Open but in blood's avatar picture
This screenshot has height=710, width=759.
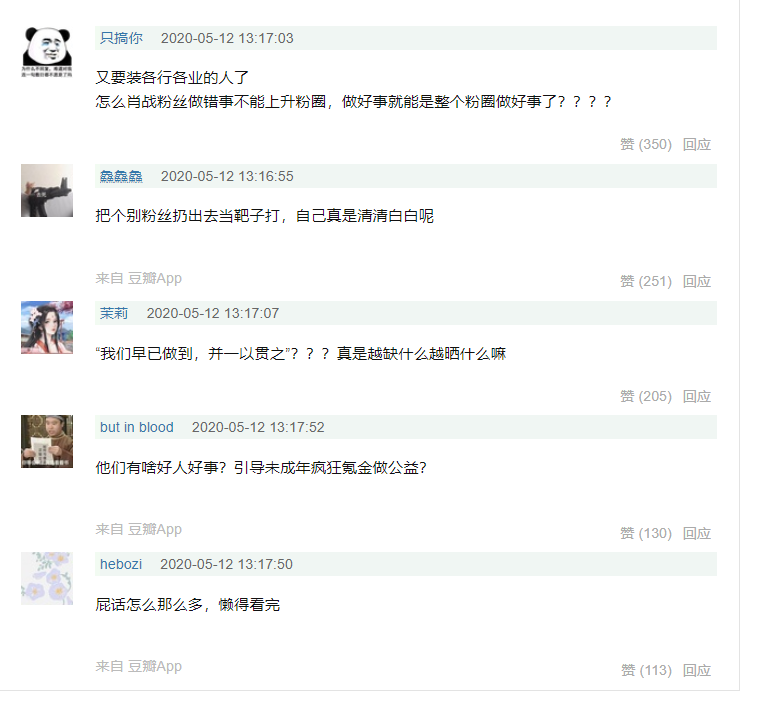click(x=47, y=441)
